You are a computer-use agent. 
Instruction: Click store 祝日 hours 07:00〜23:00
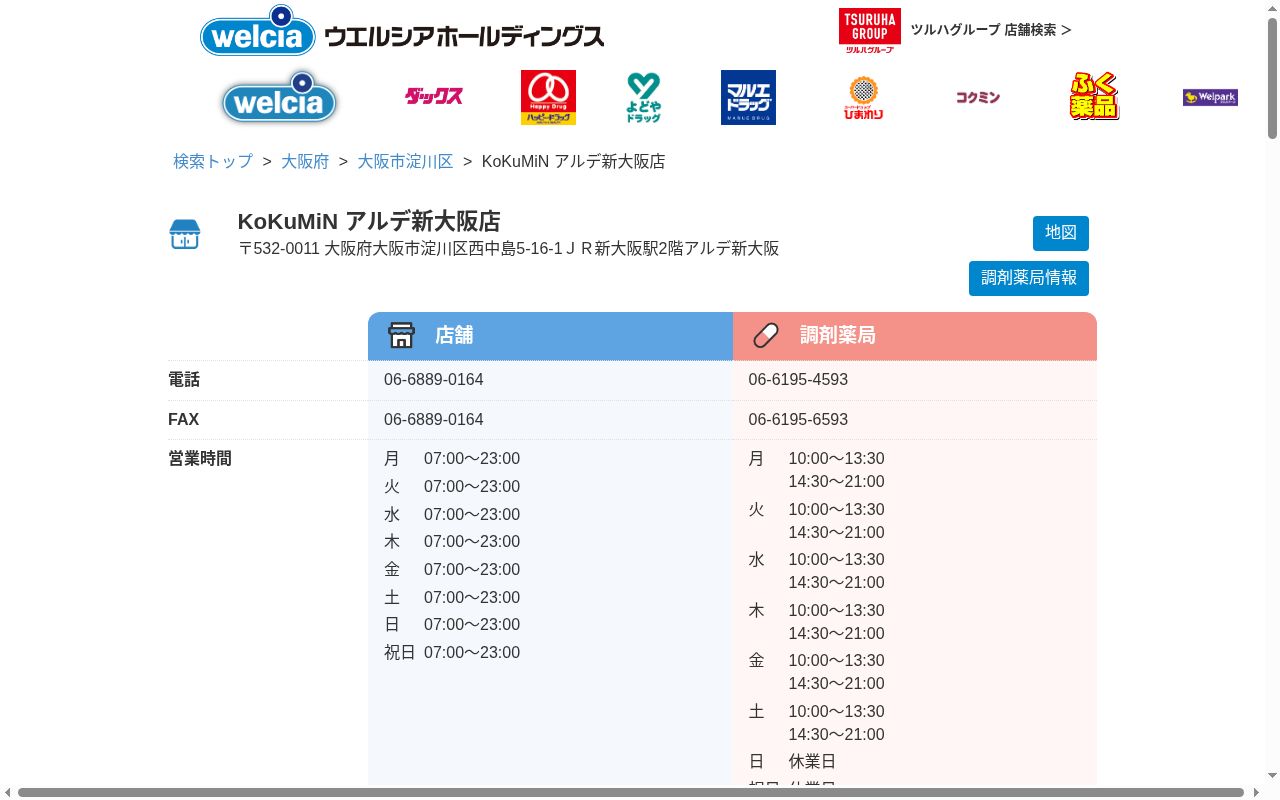click(472, 653)
